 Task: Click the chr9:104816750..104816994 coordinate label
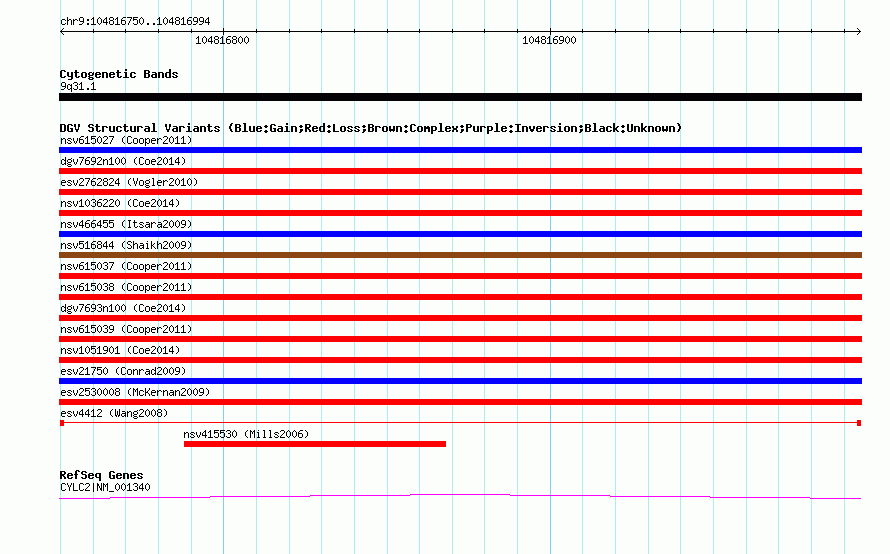click(x=135, y=21)
